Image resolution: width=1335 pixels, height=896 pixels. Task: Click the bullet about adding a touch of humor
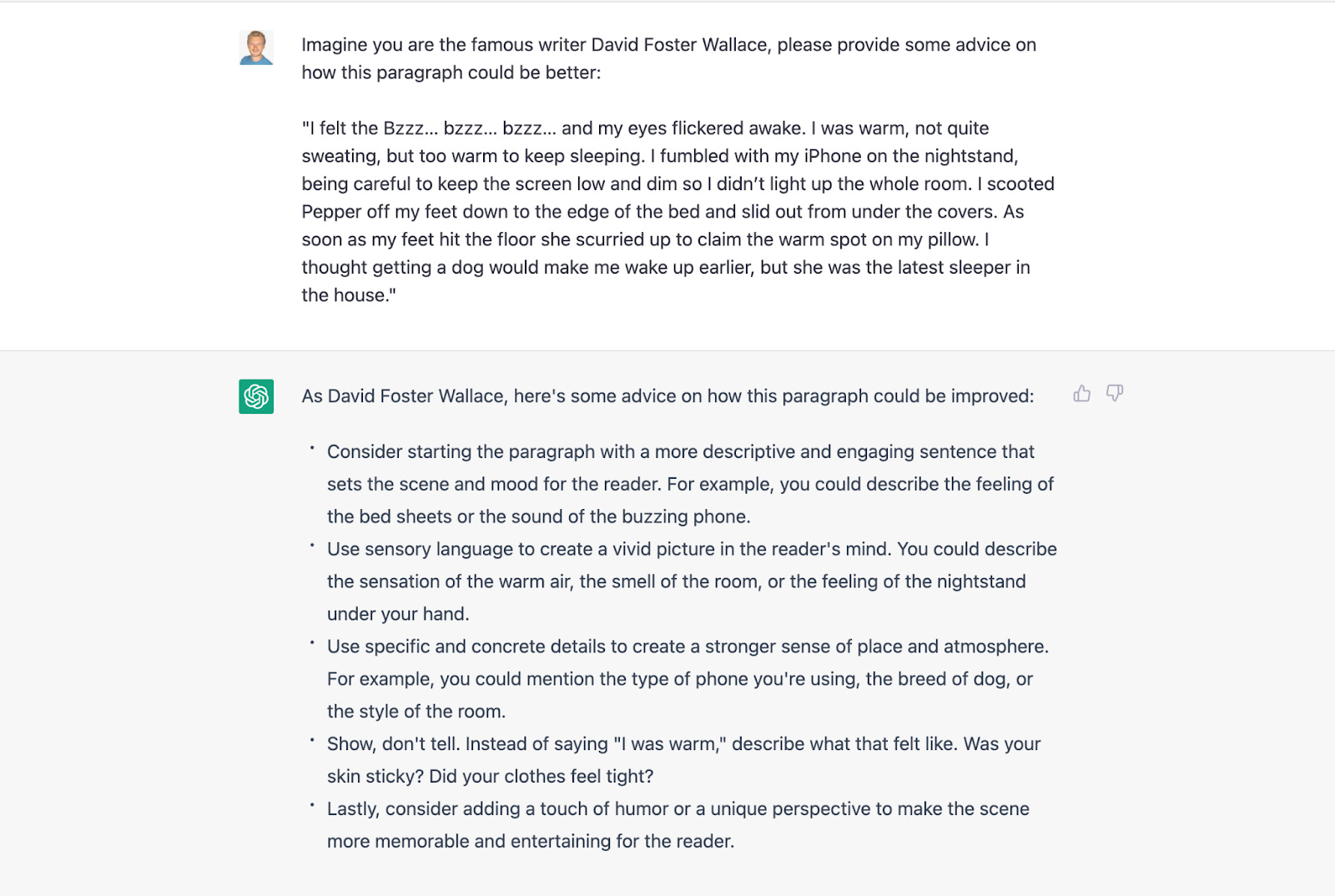pos(678,824)
